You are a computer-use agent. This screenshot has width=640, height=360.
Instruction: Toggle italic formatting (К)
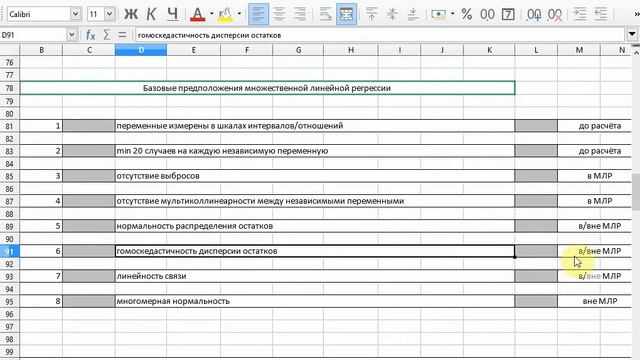coord(151,14)
